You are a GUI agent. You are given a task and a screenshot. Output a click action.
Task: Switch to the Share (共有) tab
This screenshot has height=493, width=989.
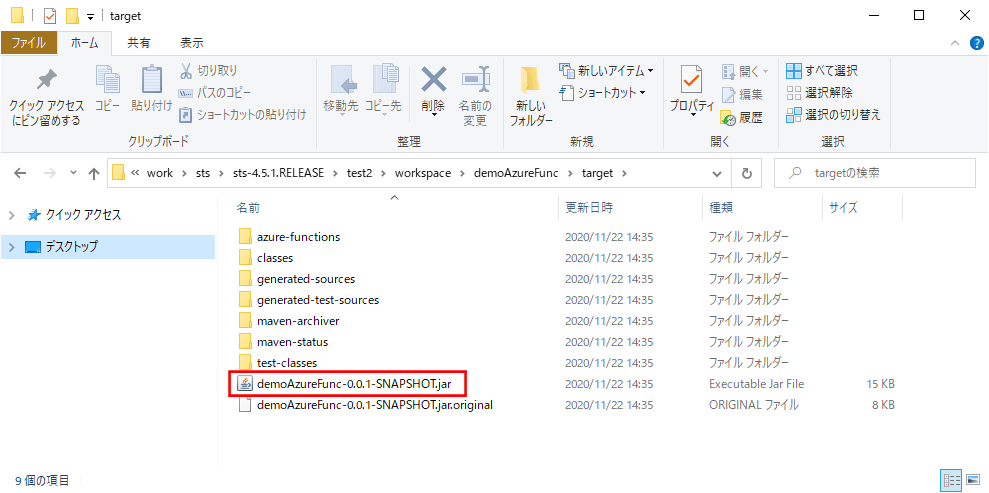(x=139, y=43)
